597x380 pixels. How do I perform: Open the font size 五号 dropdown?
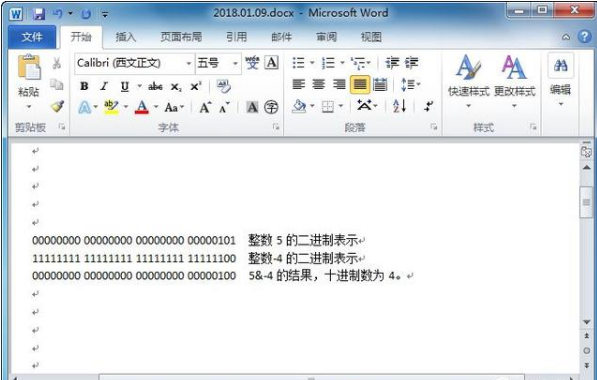(x=235, y=63)
